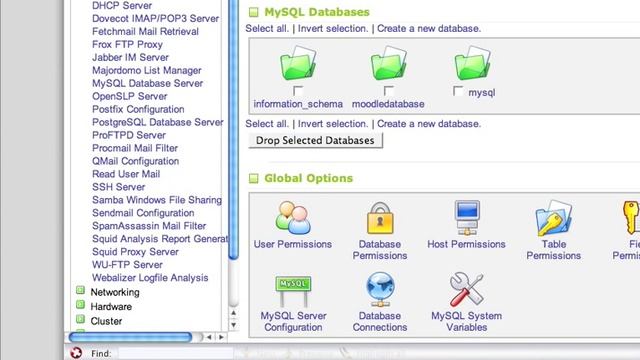The image size is (640, 360).
Task: Open QMail Configuration module
Action: click(x=136, y=161)
